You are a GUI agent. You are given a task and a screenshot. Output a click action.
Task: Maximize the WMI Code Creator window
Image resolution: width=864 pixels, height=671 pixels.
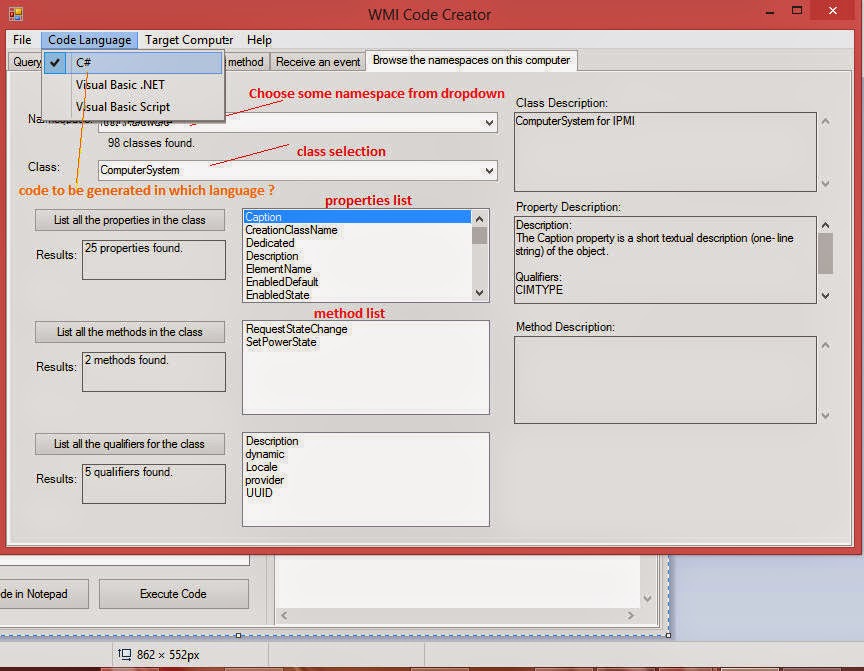pyautogui.click(x=797, y=10)
